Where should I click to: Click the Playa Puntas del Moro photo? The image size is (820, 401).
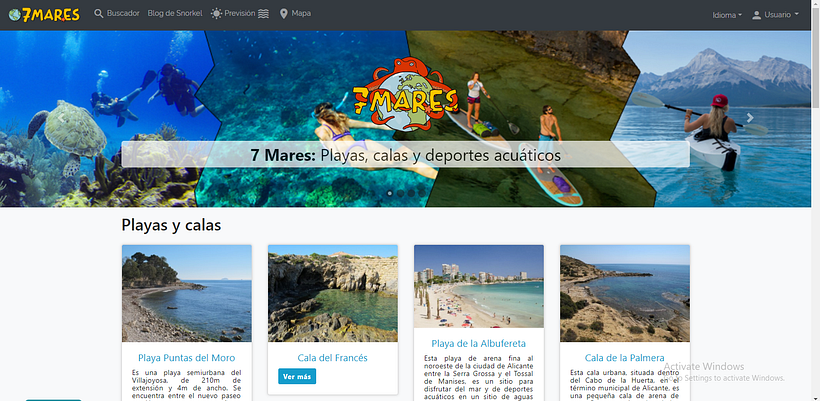tap(187, 293)
